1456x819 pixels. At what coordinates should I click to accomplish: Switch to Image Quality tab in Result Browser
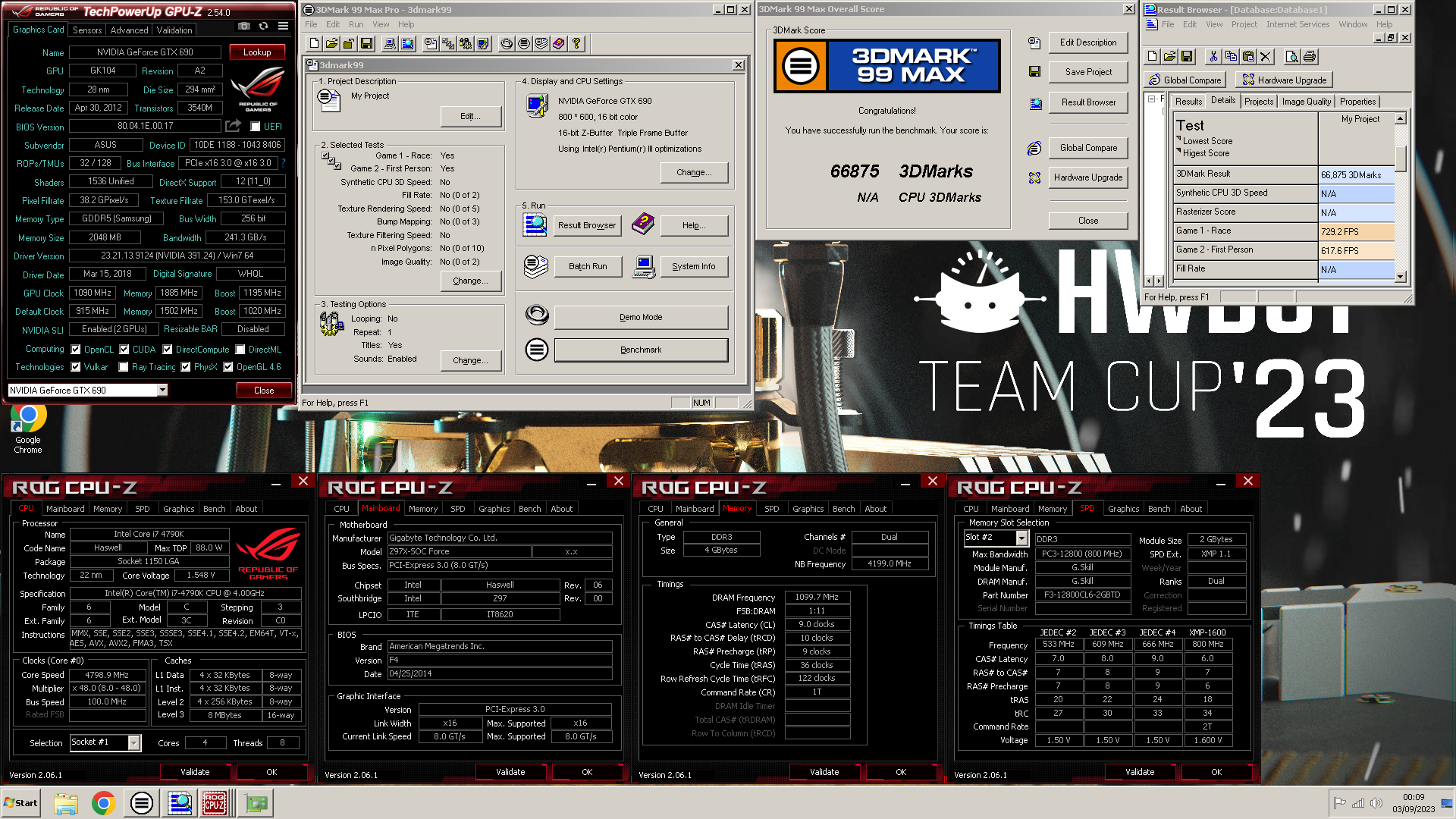(1307, 102)
